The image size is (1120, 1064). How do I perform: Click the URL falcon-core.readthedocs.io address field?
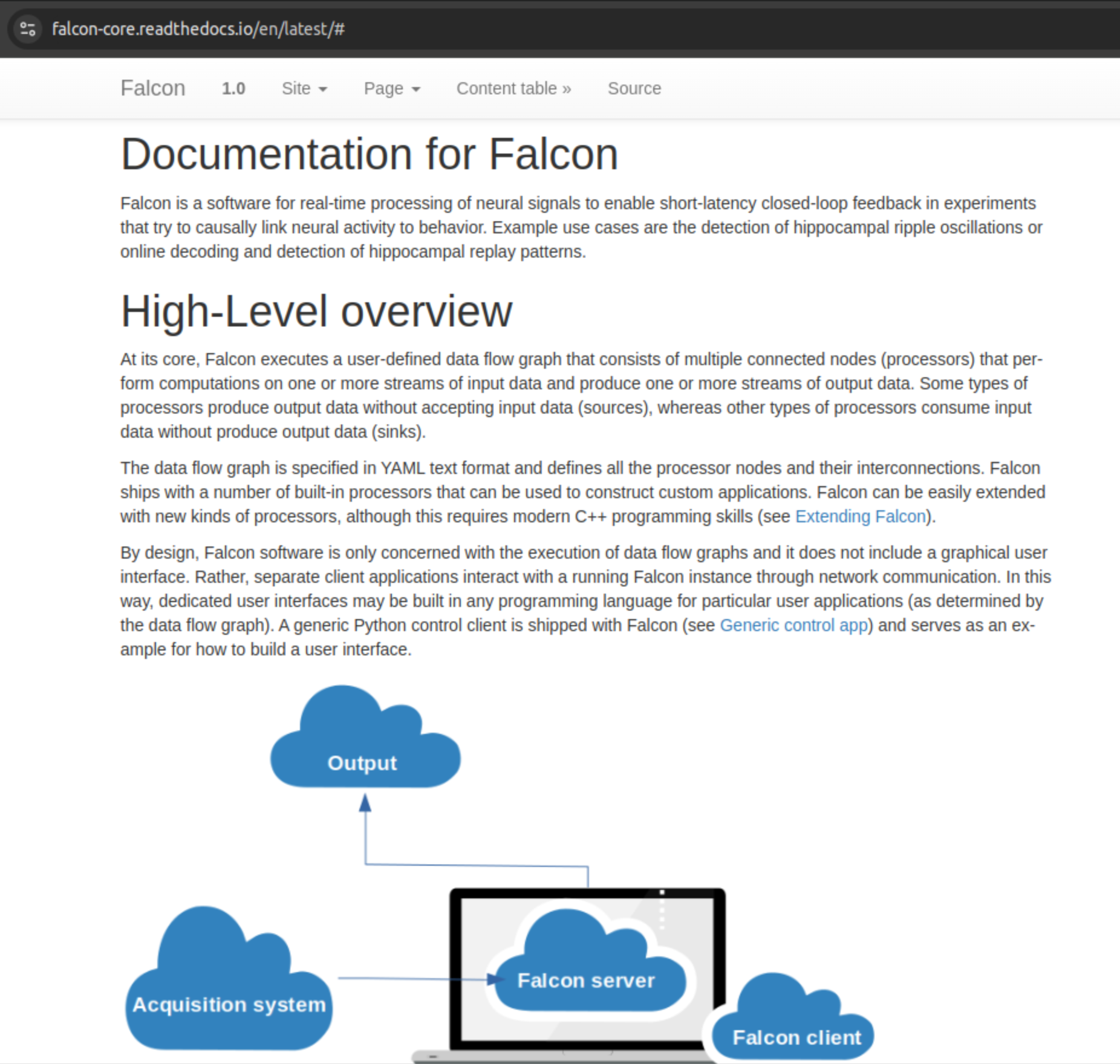[198, 28]
